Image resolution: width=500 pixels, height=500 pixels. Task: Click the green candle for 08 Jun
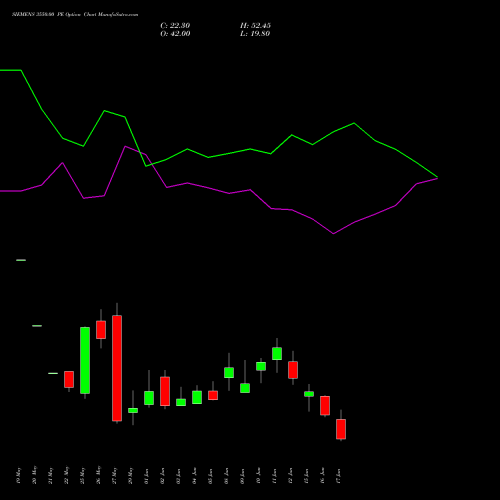[x=229, y=373]
